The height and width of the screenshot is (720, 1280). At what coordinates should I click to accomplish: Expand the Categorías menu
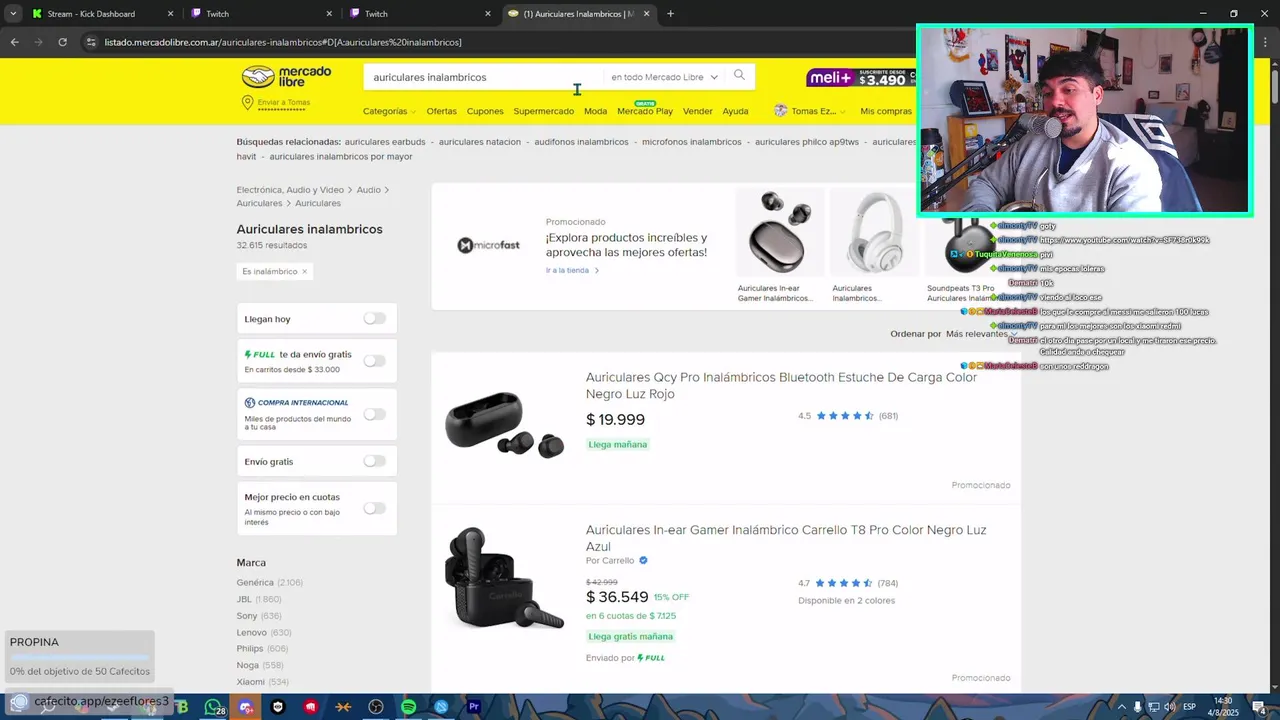pos(389,111)
